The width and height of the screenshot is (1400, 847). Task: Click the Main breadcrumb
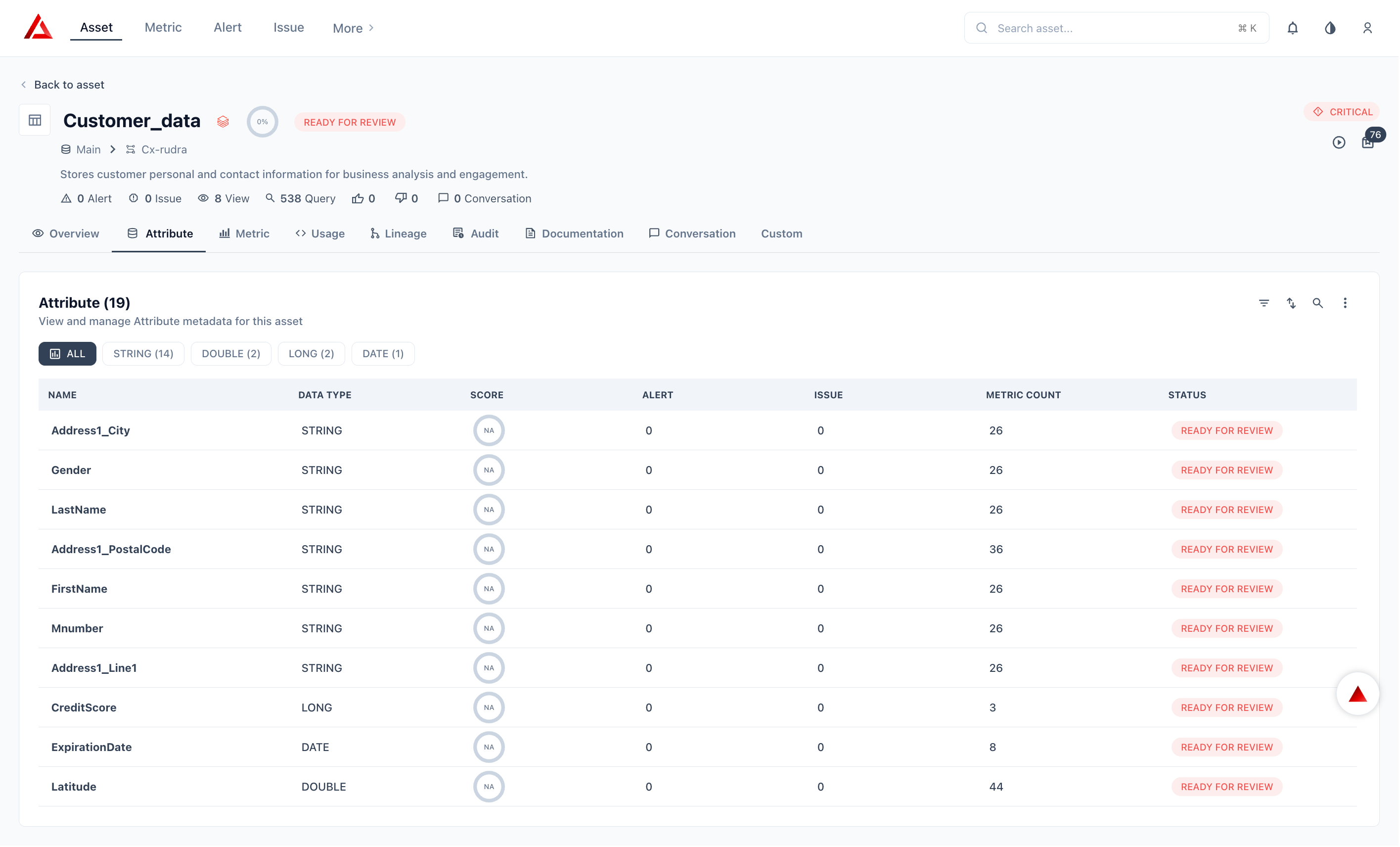point(81,149)
